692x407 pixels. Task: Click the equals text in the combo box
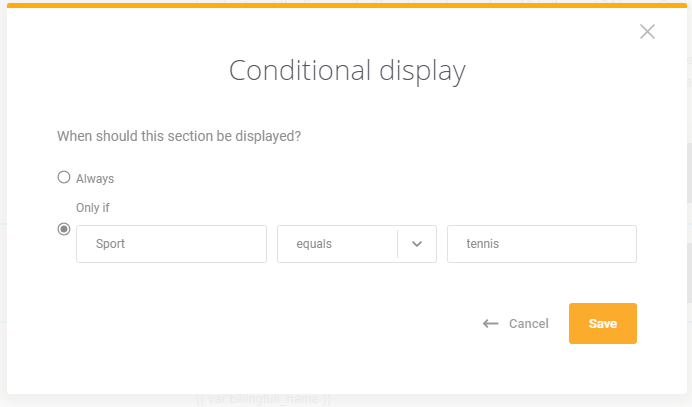(314, 244)
